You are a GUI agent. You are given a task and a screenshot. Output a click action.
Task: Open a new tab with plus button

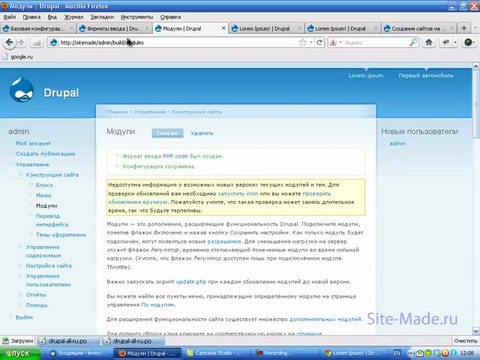pyautogui.click(x=464, y=28)
